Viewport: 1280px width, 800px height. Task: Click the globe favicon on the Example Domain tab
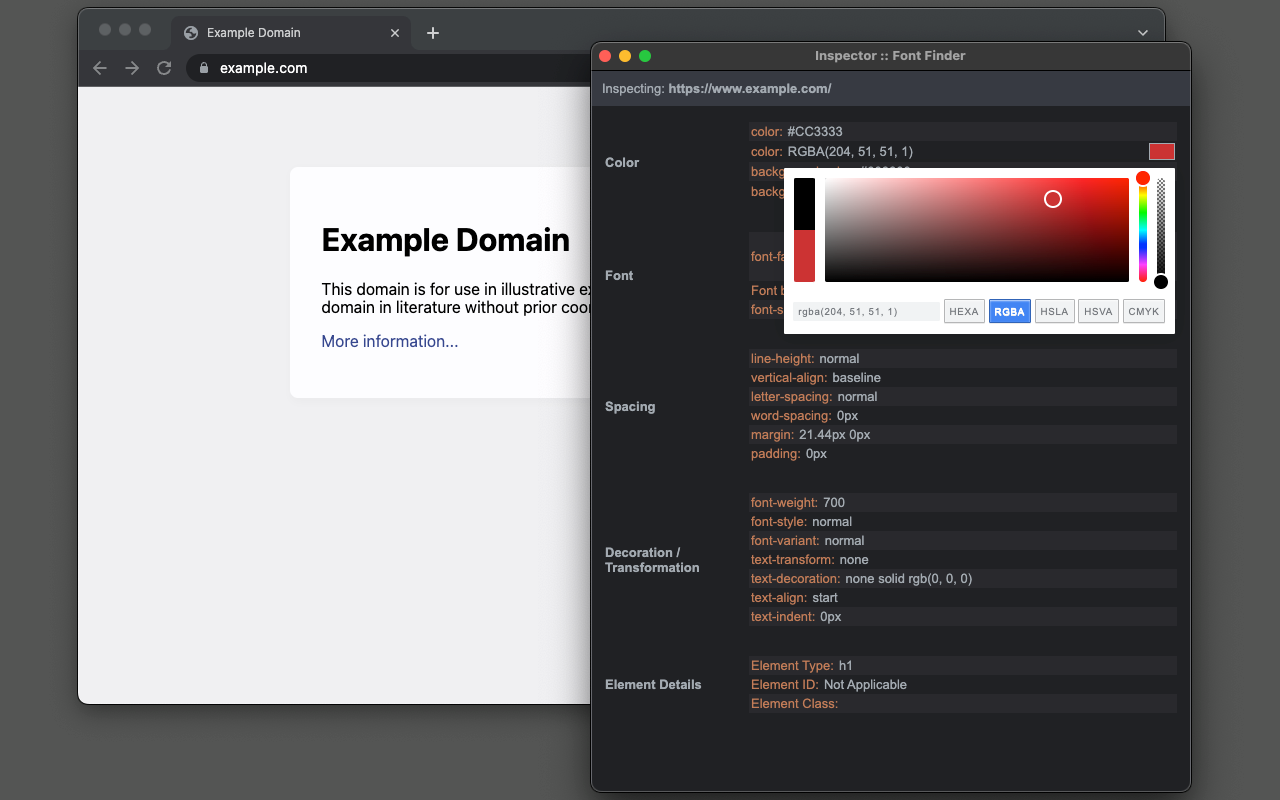coord(190,33)
